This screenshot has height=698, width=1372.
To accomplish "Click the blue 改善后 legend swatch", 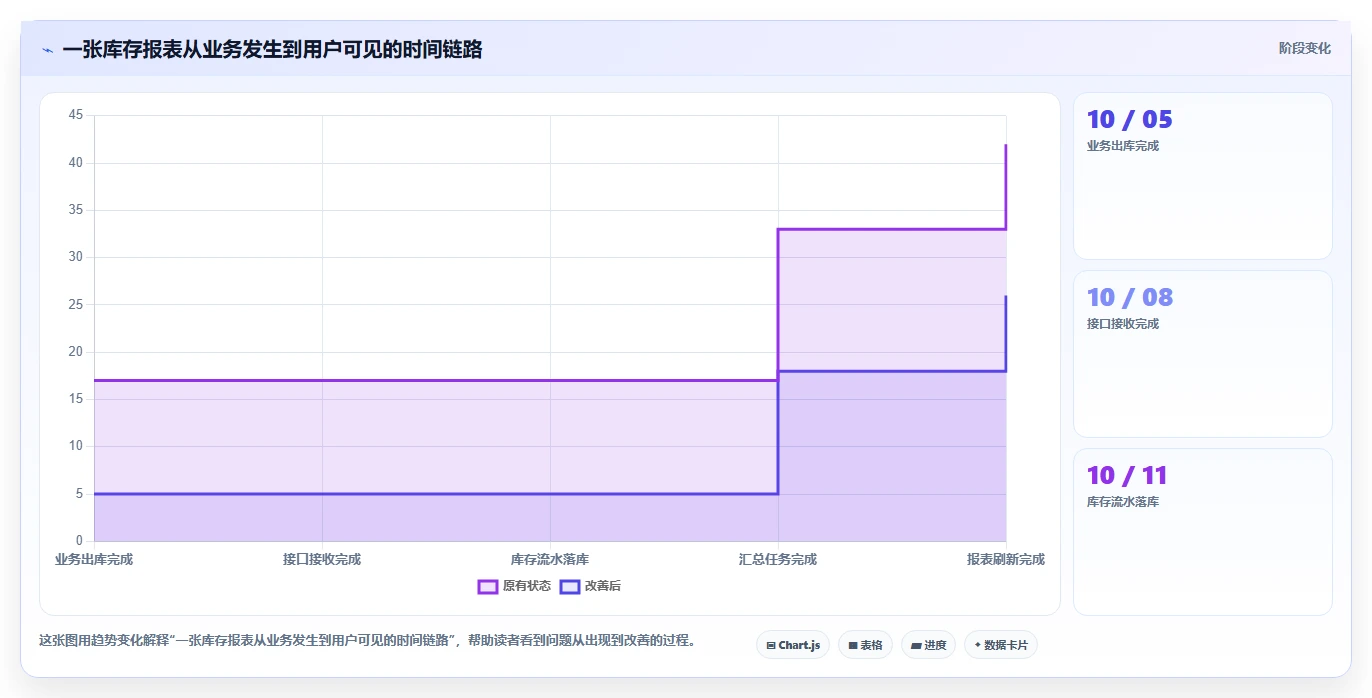I will pos(570,586).
